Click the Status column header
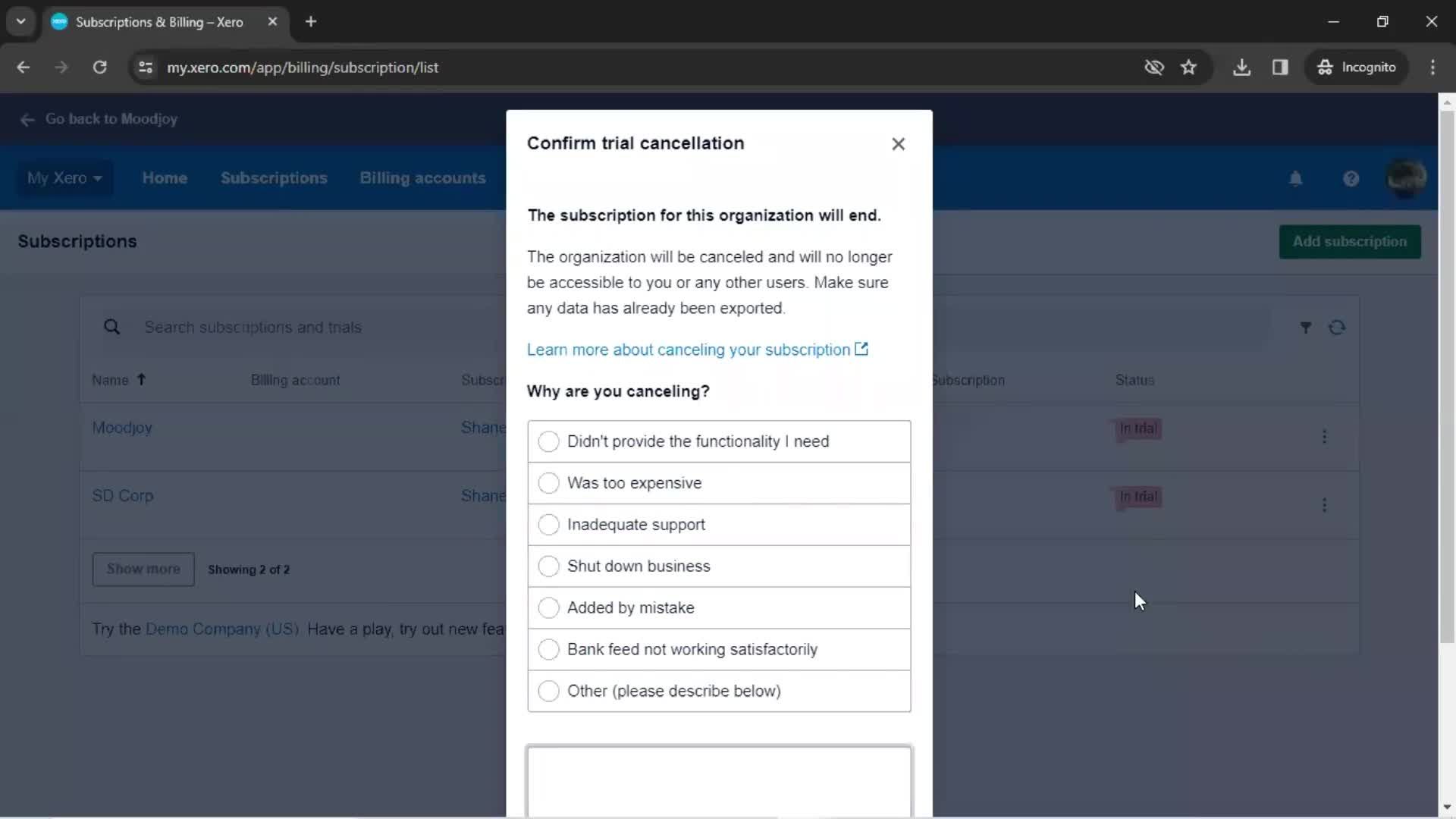The height and width of the screenshot is (819, 1456). point(1134,381)
